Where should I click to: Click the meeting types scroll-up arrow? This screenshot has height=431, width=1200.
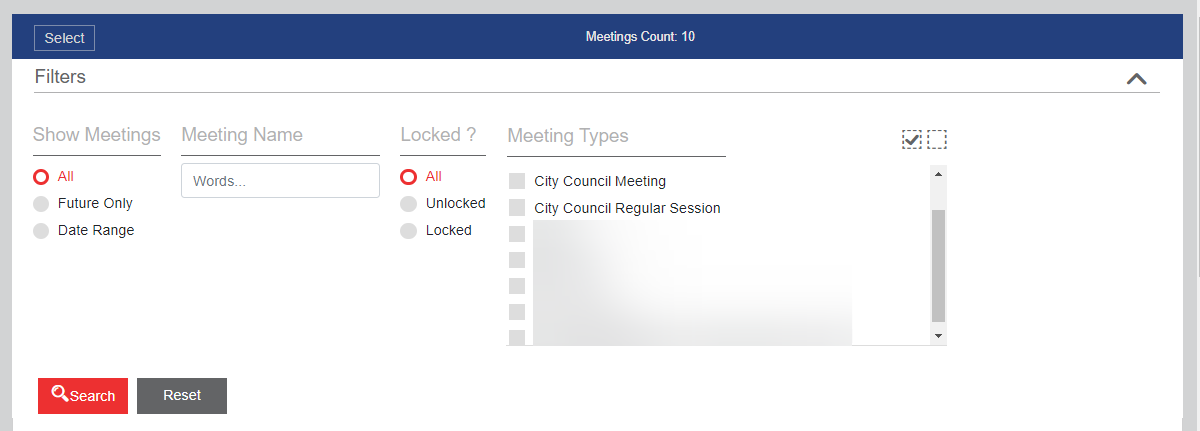tap(938, 174)
